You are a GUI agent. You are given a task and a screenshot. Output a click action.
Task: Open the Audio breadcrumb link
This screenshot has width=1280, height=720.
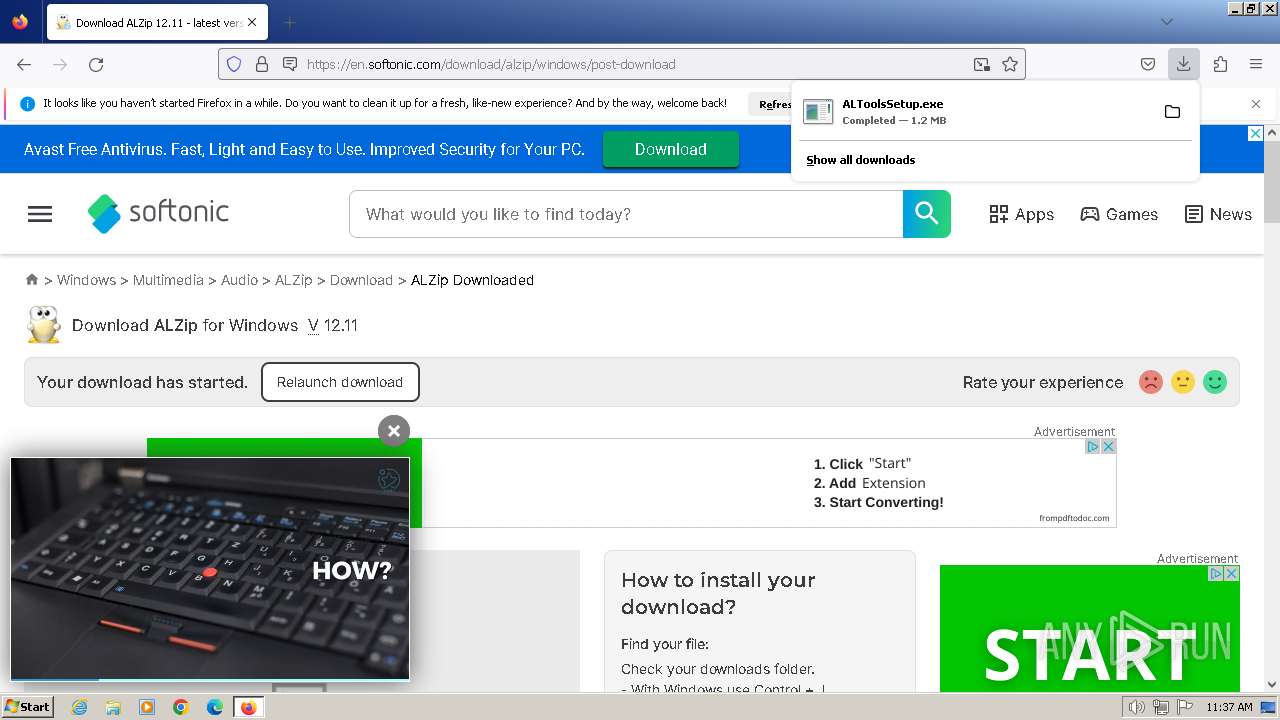tap(239, 280)
